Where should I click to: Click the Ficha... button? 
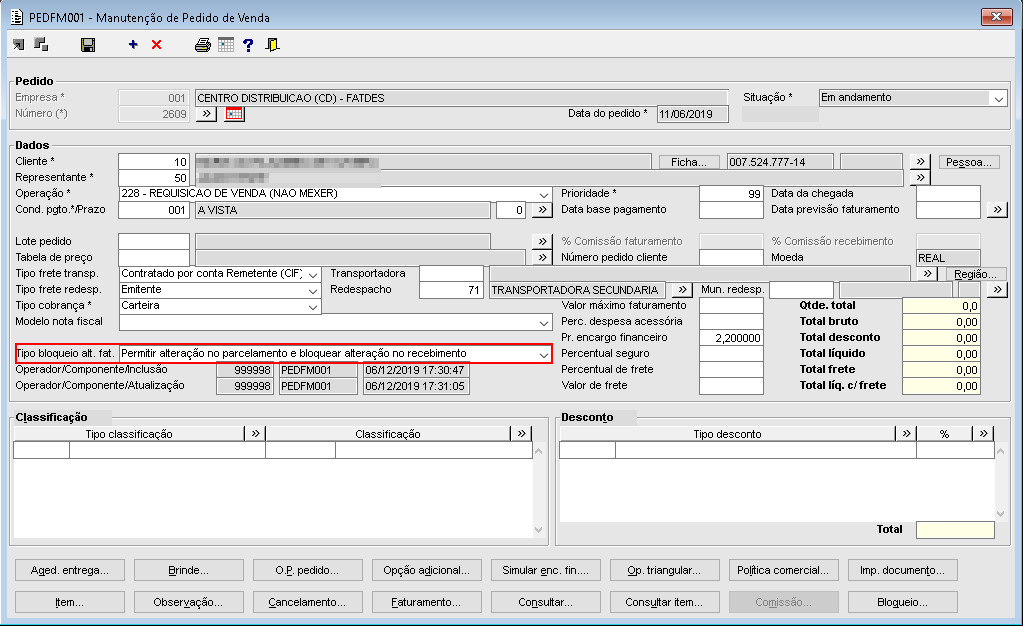tap(689, 162)
